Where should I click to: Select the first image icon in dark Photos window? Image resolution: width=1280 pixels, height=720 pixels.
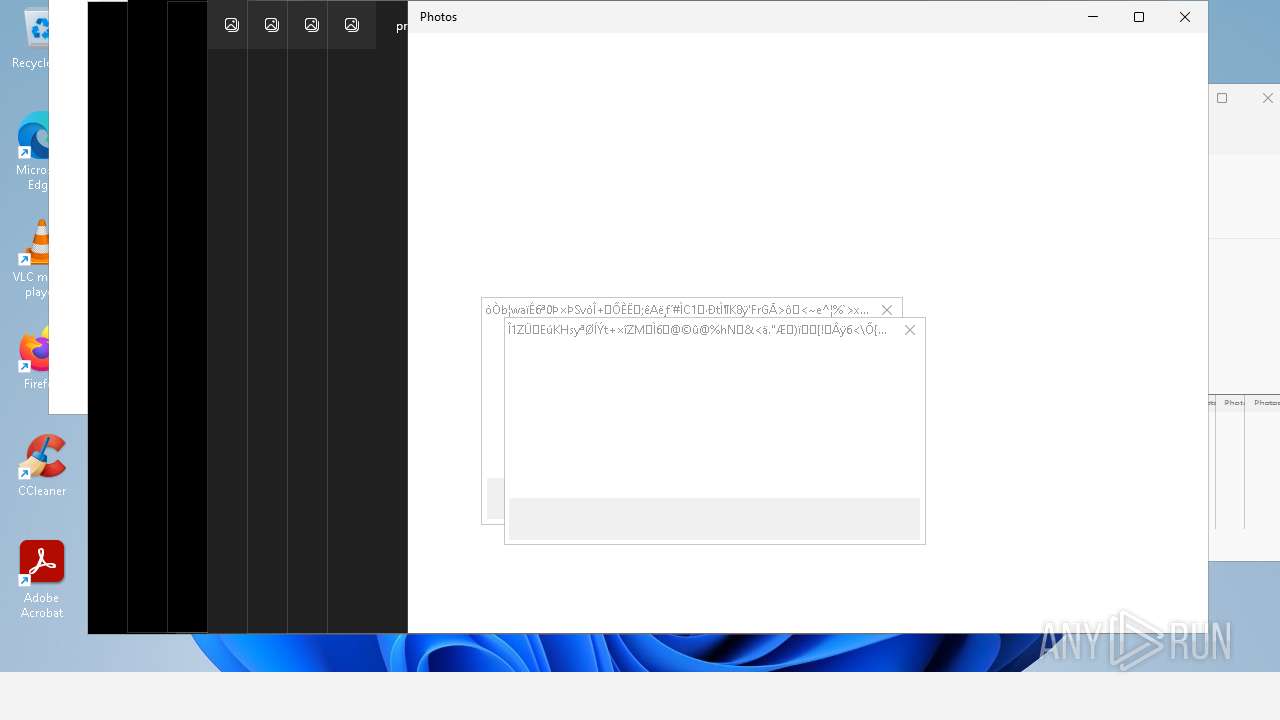[232, 25]
